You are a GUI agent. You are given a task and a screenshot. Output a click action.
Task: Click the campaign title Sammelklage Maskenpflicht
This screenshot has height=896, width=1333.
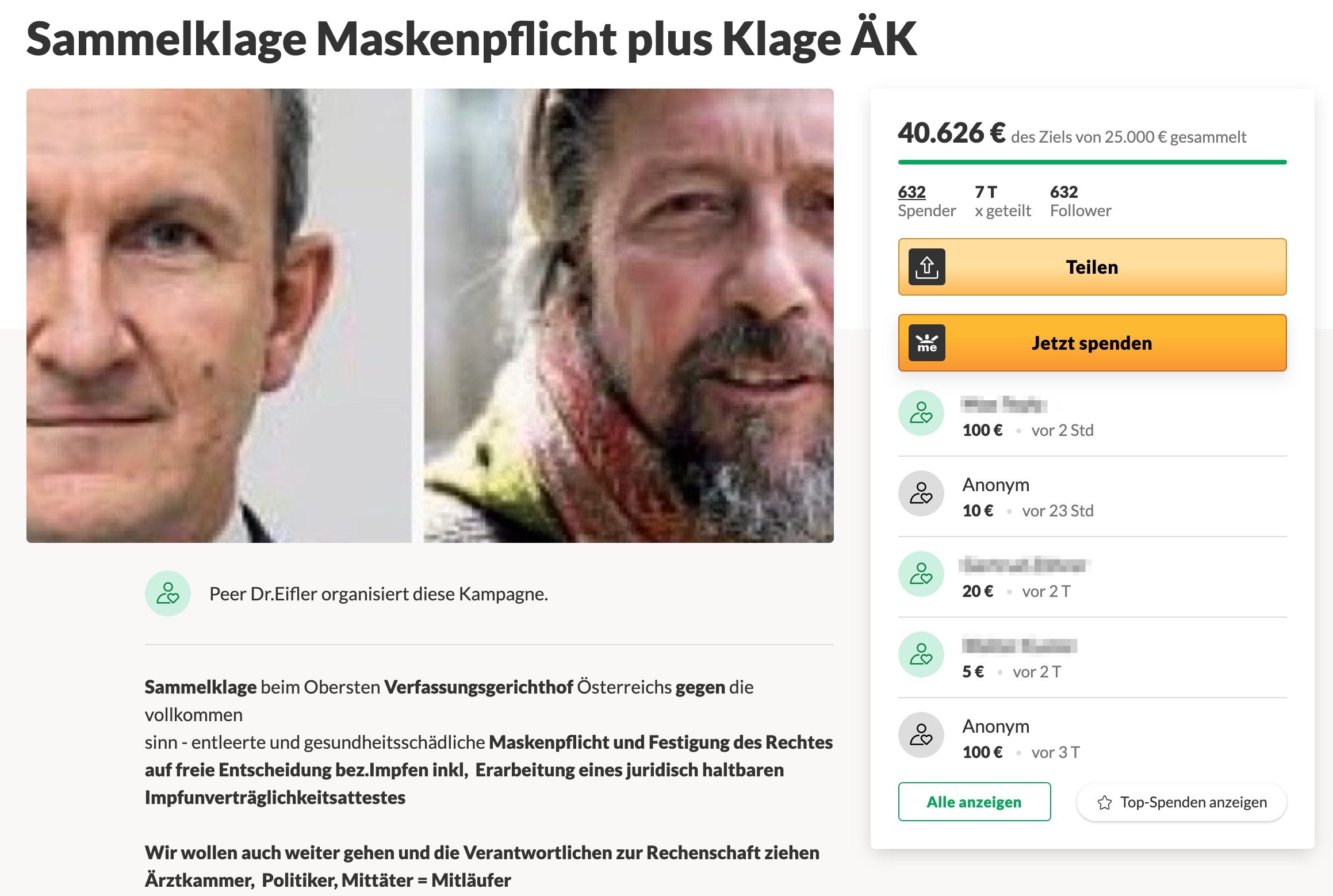pyautogui.click(x=471, y=39)
